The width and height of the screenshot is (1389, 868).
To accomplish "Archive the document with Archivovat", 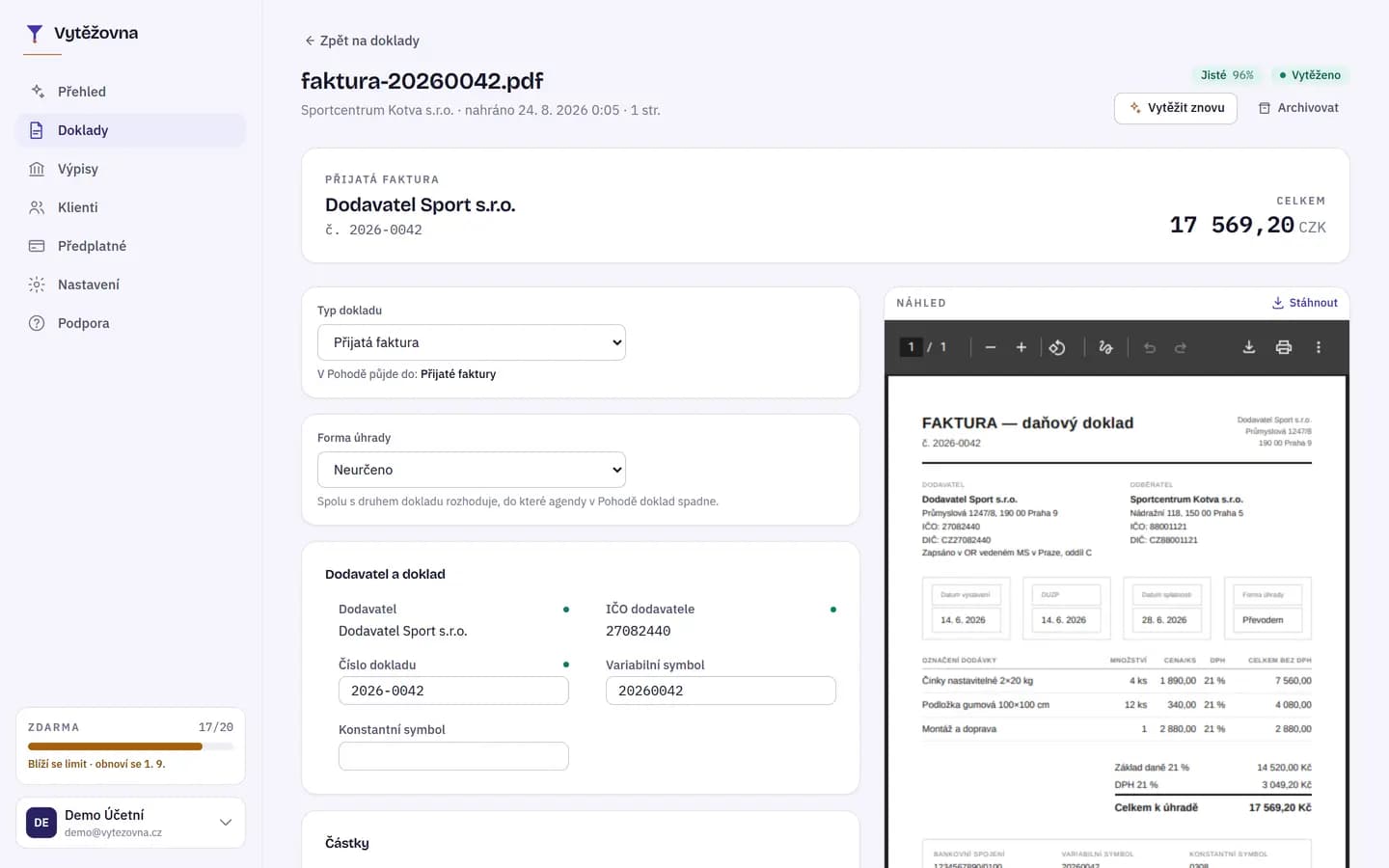I will click(x=1298, y=108).
